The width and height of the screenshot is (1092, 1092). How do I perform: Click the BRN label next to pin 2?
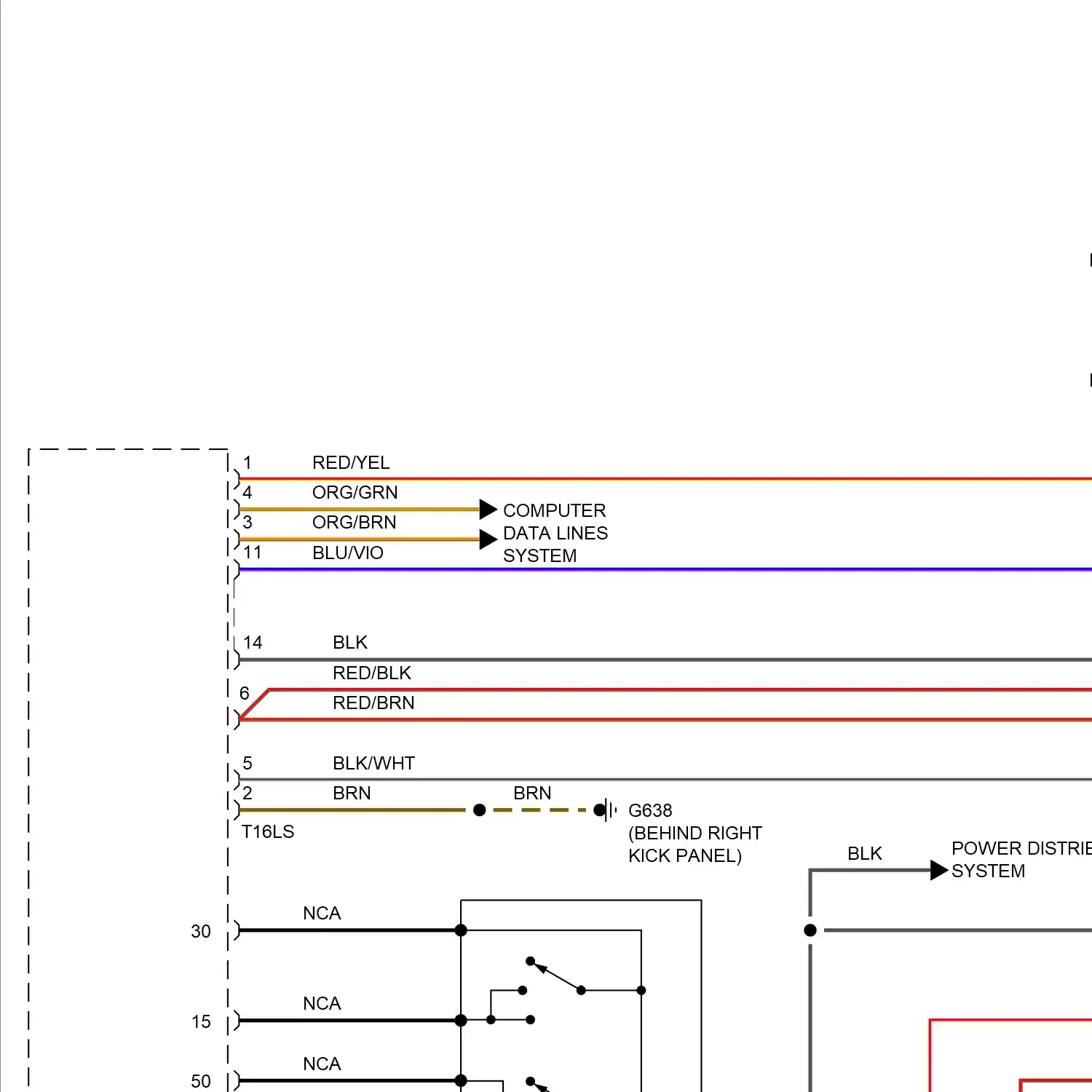point(352,794)
